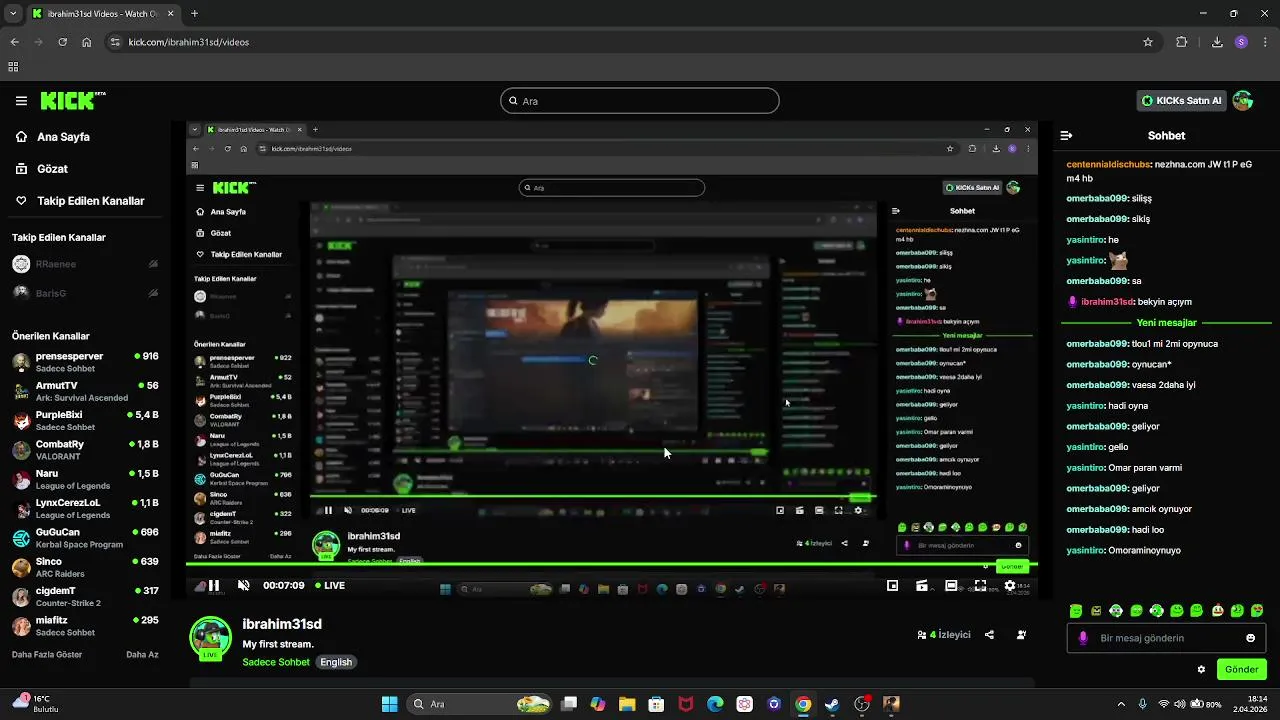Viewport: 1280px width, 720px height.
Task: Click the 4 İzleyici viewer count
Action: tap(943, 635)
